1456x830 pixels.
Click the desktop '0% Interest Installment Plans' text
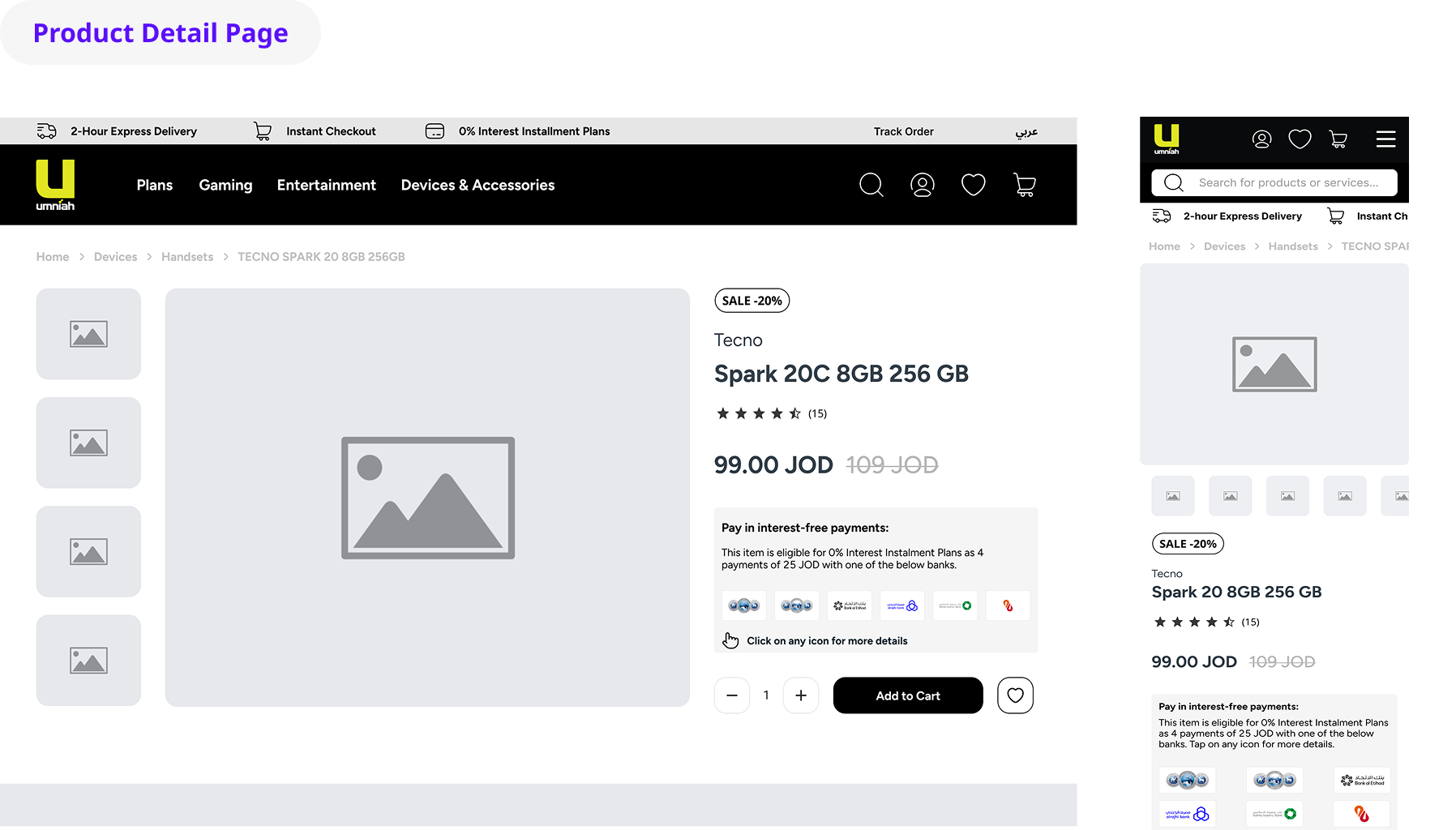(x=534, y=131)
